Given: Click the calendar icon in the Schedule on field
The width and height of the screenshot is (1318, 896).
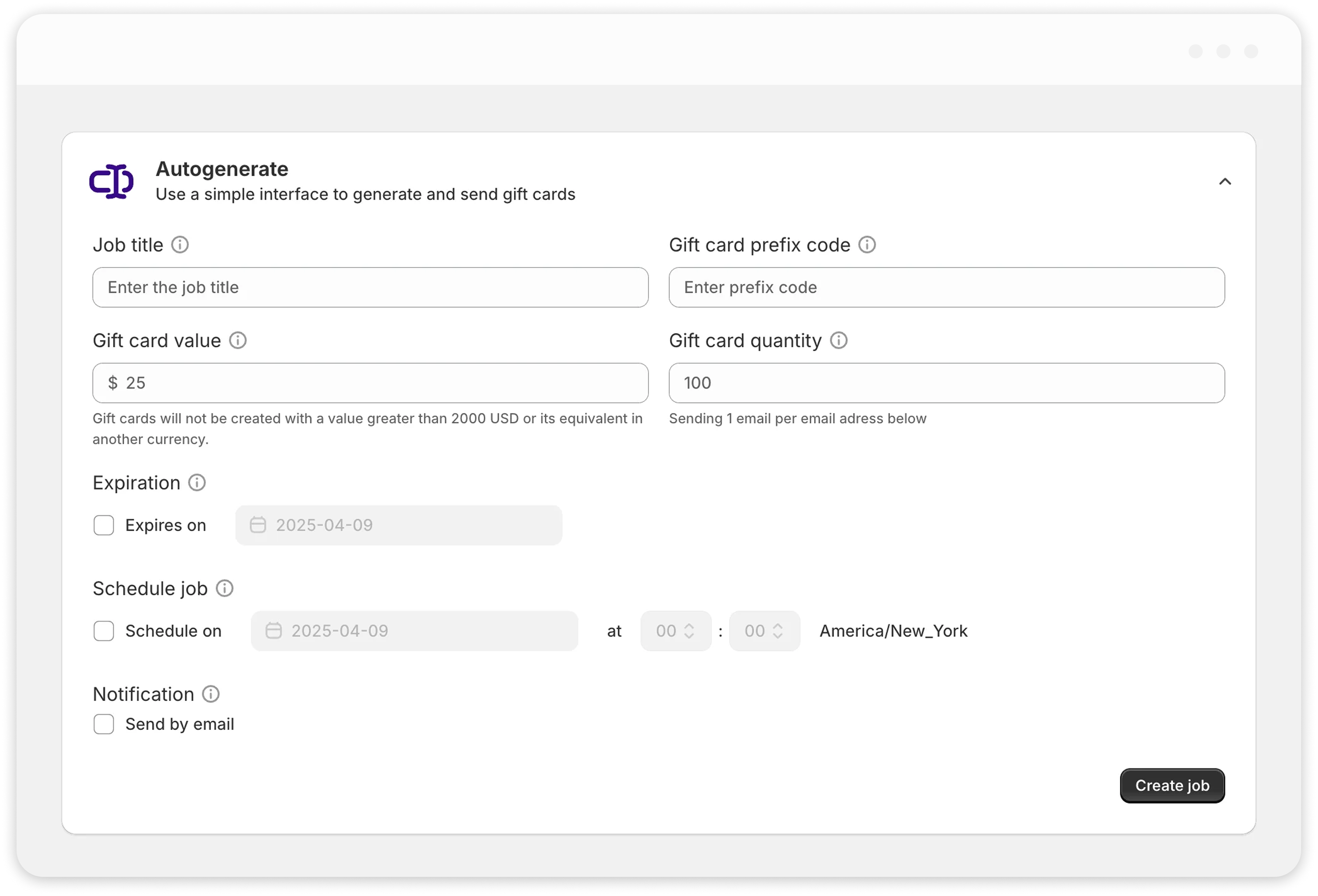Looking at the screenshot, I should (274, 630).
